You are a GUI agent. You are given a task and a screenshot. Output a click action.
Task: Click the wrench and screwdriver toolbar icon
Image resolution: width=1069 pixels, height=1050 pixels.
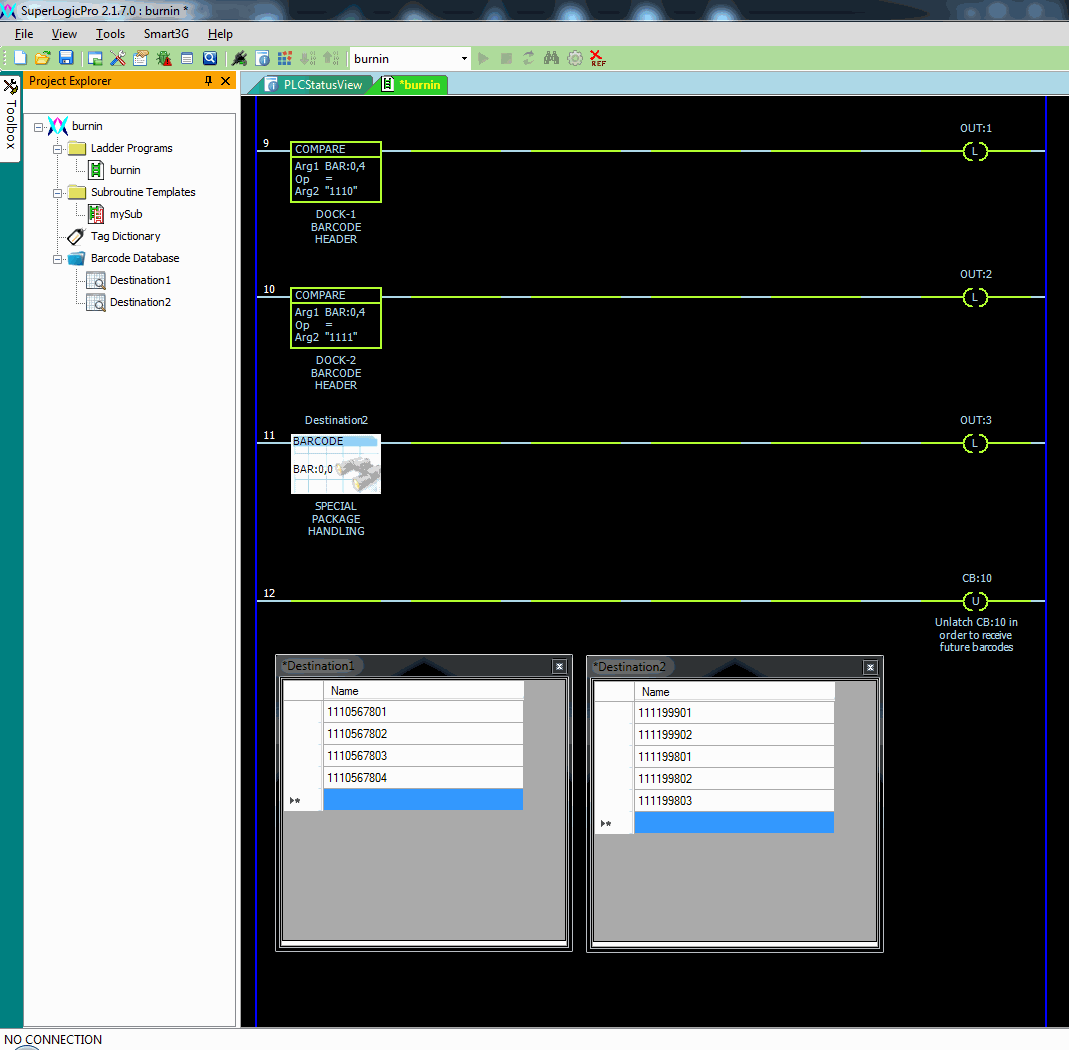117,59
